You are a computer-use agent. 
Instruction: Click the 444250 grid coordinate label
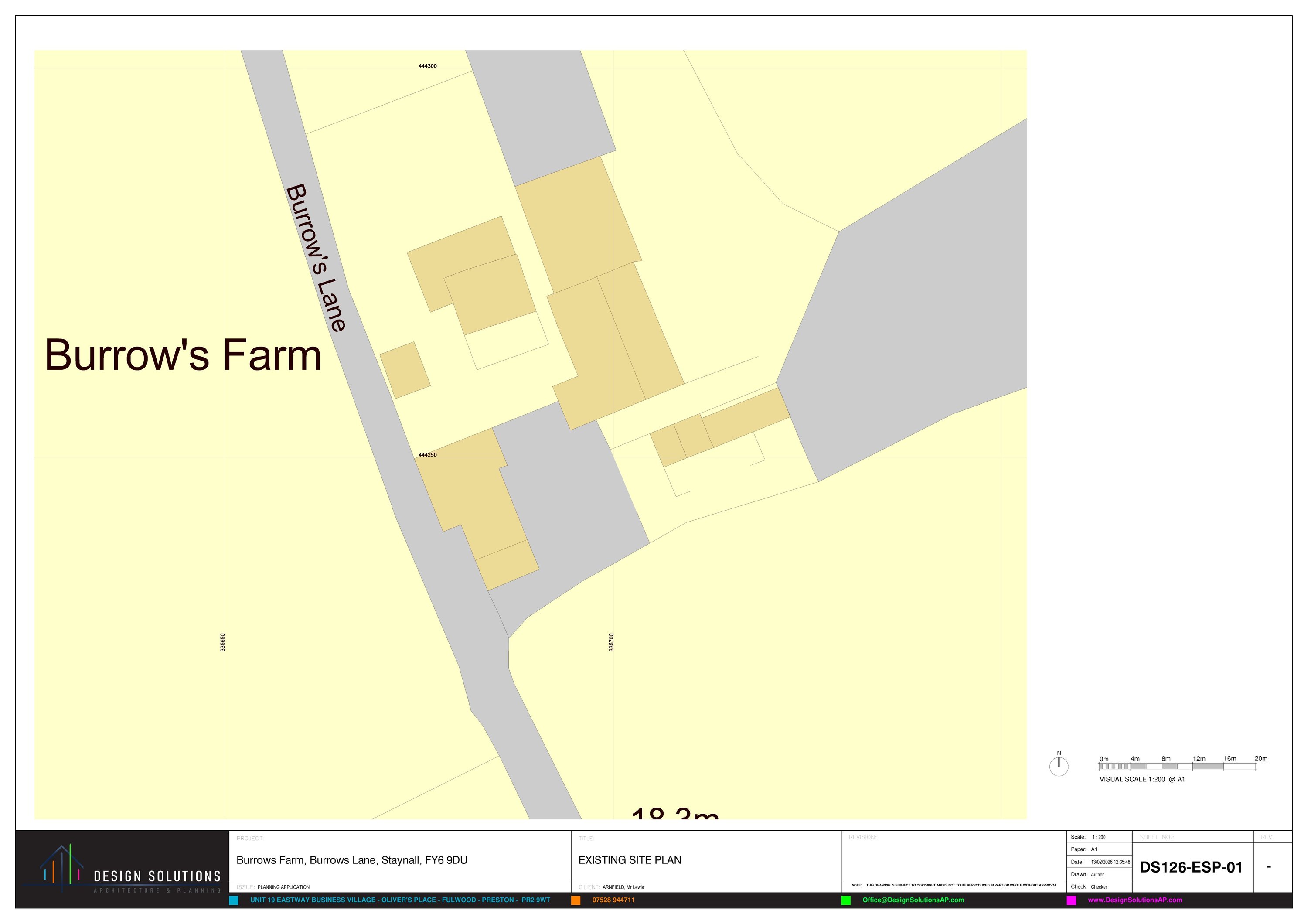(427, 455)
